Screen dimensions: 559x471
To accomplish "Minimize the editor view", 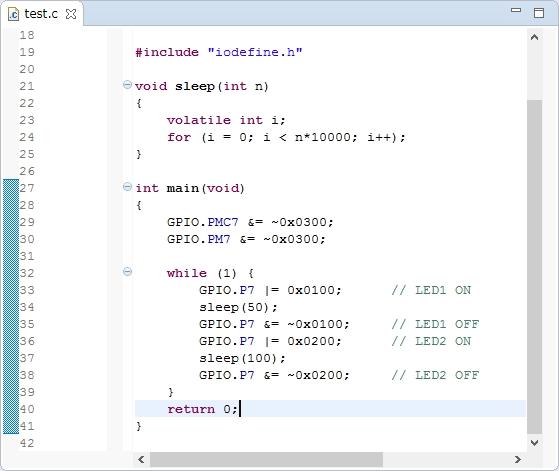I will point(516,10).
